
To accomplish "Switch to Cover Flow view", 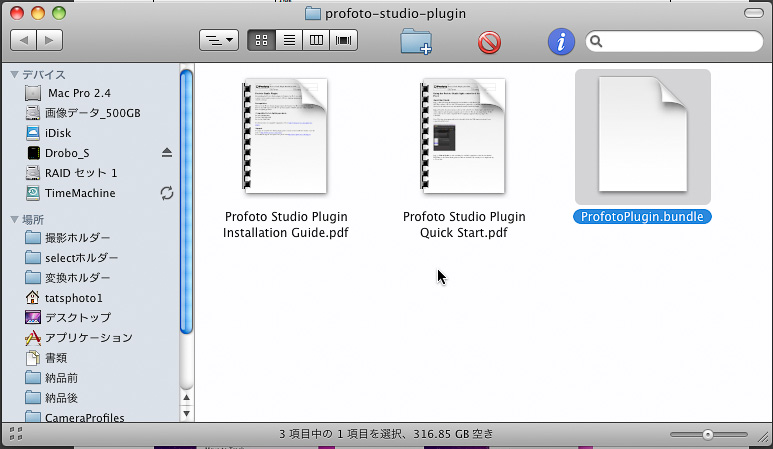I will (x=345, y=41).
